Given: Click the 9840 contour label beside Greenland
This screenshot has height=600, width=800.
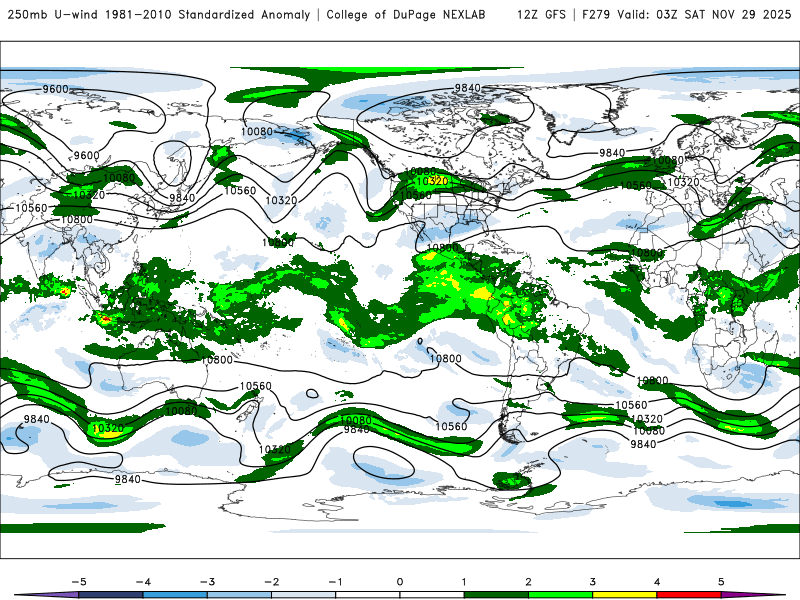Looking at the screenshot, I should [612, 153].
